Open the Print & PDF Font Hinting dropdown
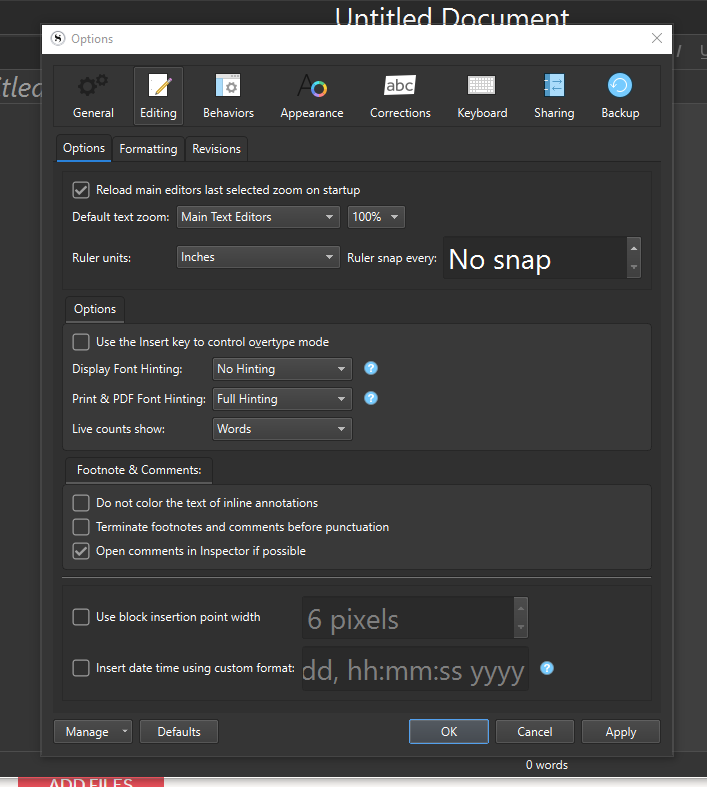The height and width of the screenshot is (787, 707). point(282,399)
